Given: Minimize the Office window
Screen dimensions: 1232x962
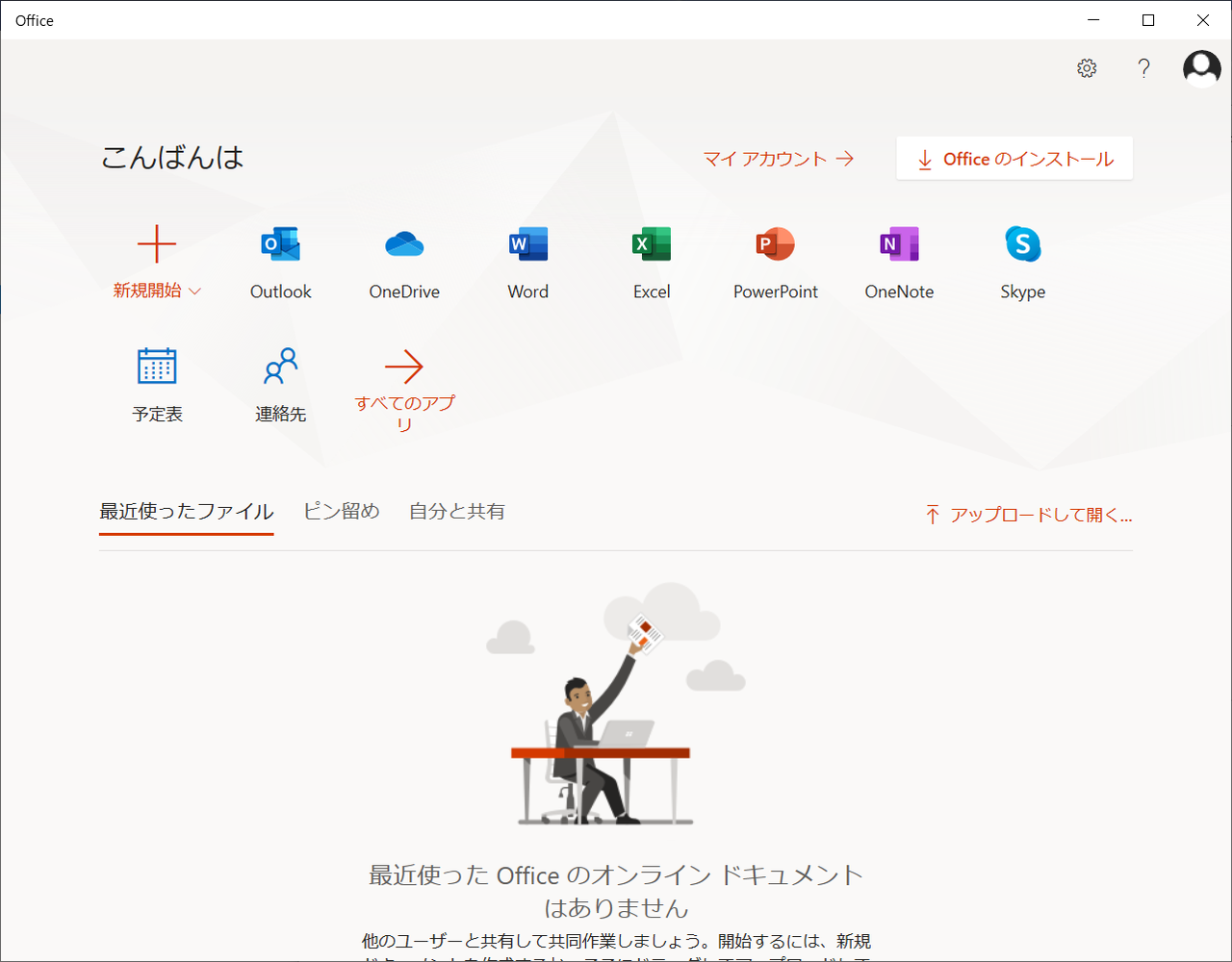Looking at the screenshot, I should tap(1093, 20).
